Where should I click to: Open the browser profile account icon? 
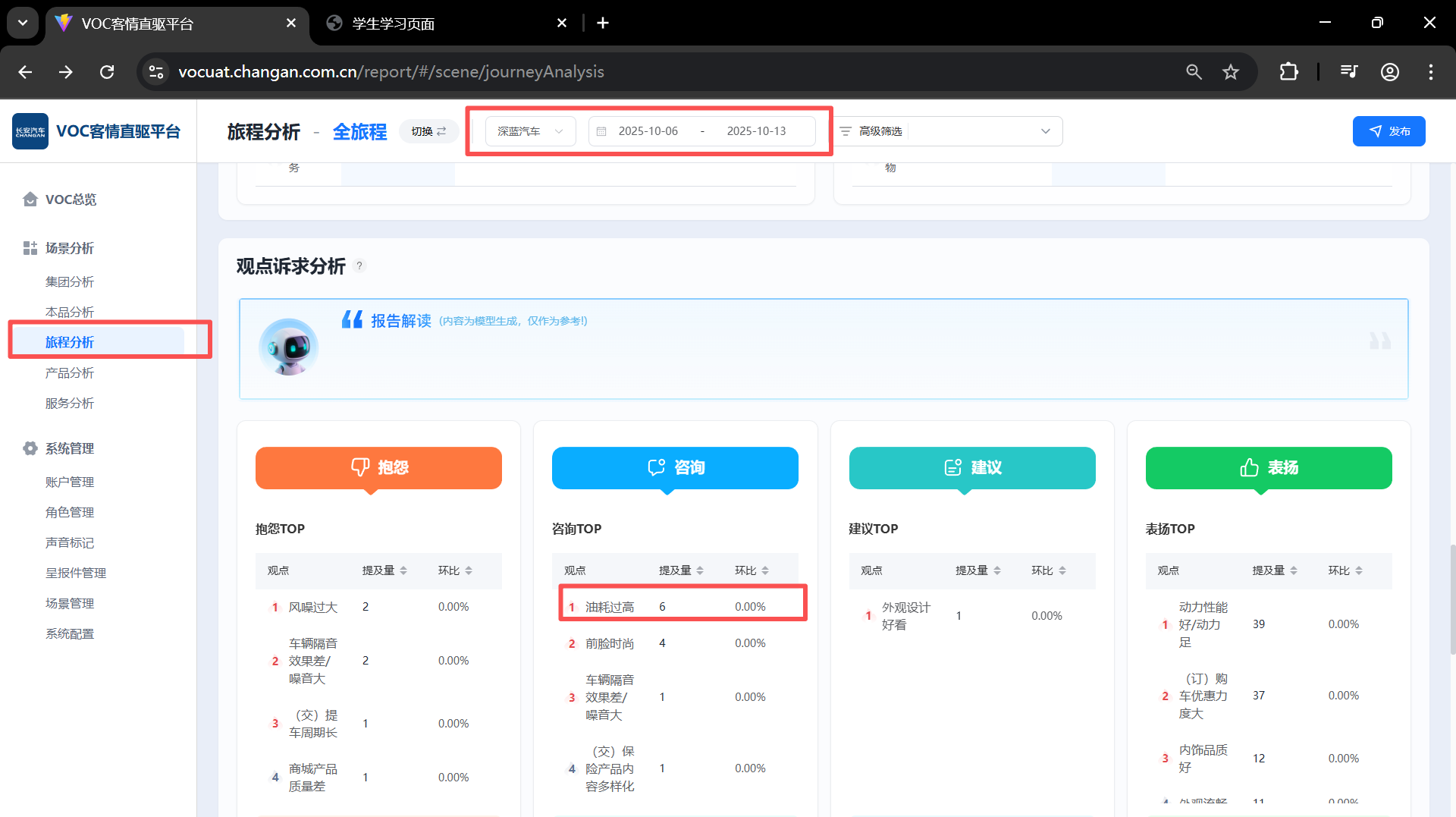coord(1389,72)
